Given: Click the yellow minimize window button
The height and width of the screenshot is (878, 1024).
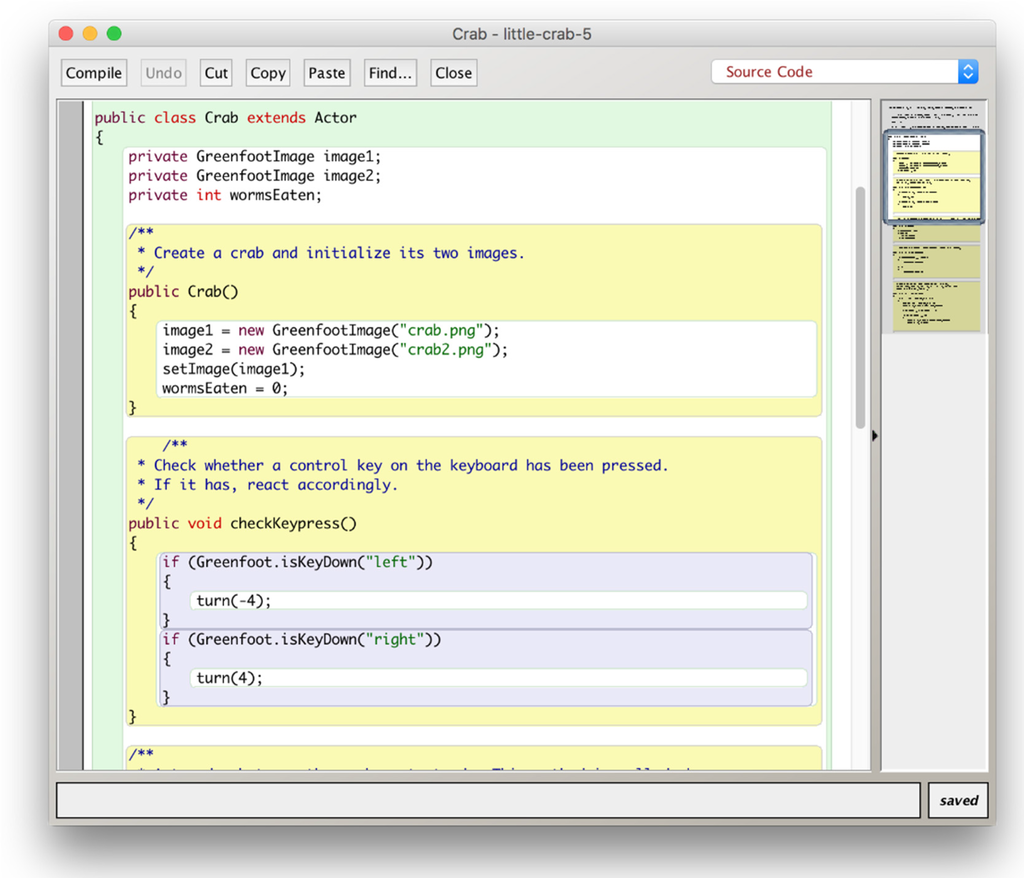Looking at the screenshot, I should (90, 34).
